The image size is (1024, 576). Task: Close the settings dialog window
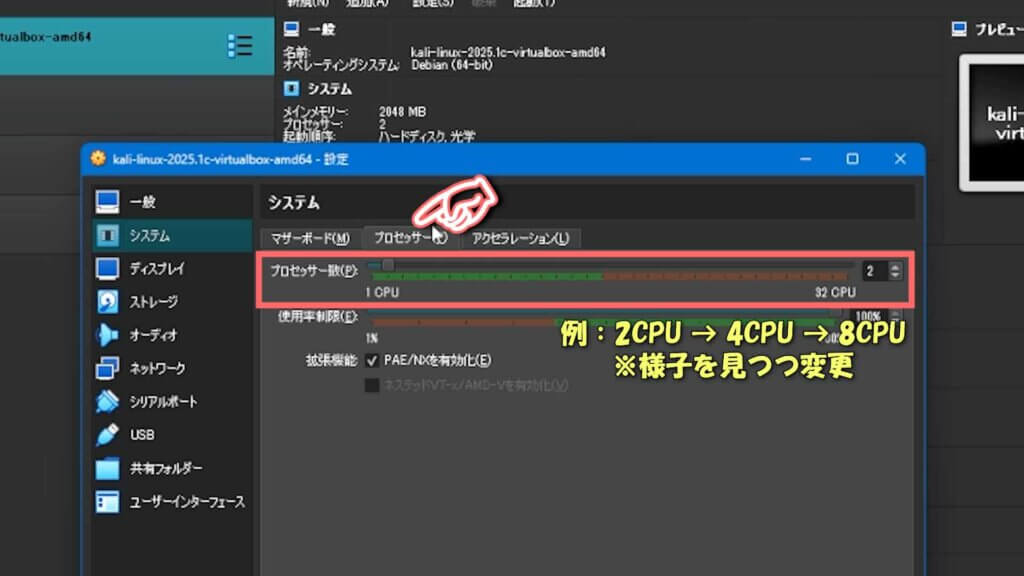coord(900,159)
